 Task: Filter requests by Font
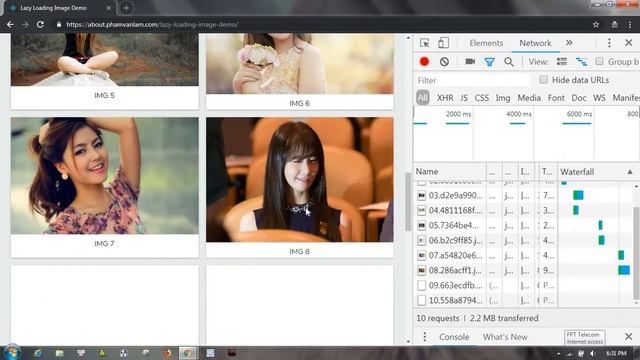click(x=556, y=98)
